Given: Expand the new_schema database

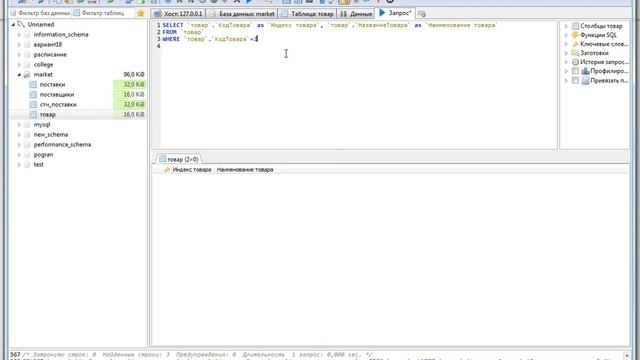Looking at the screenshot, I should click(19, 135).
